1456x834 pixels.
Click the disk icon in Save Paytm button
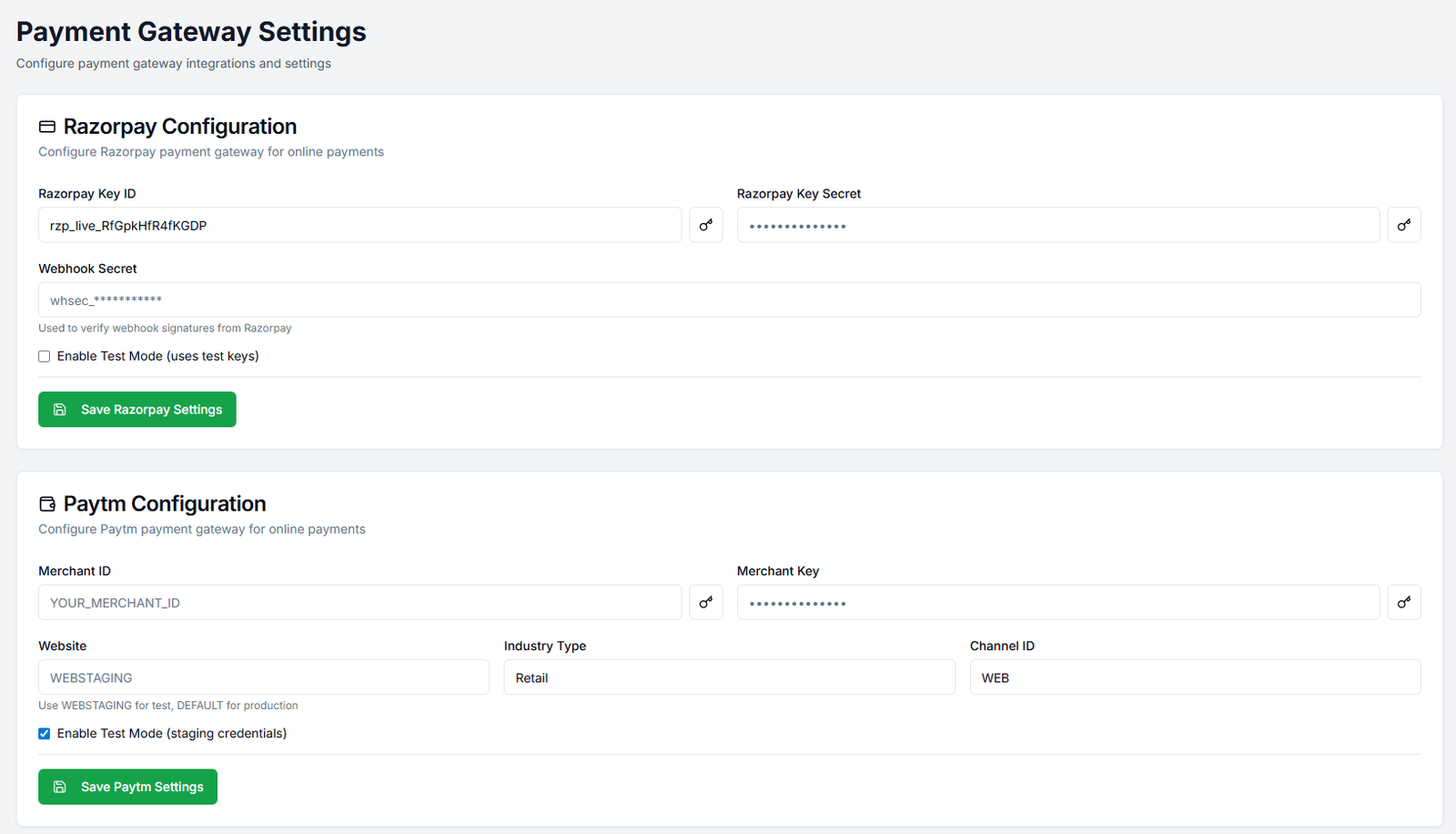60,787
